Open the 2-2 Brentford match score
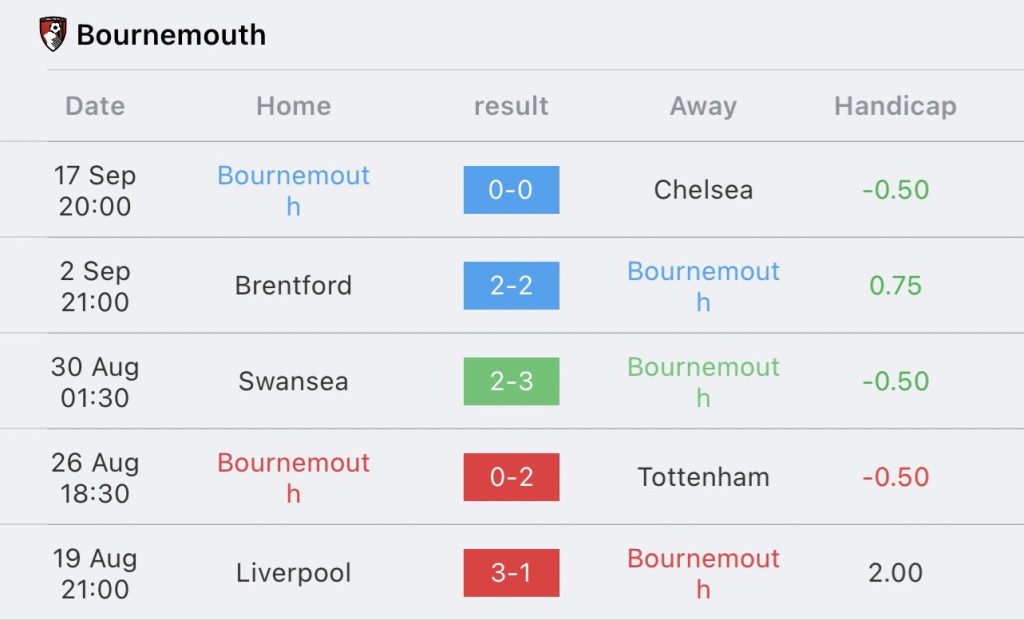Image resolution: width=1024 pixels, height=620 pixels. [511, 286]
